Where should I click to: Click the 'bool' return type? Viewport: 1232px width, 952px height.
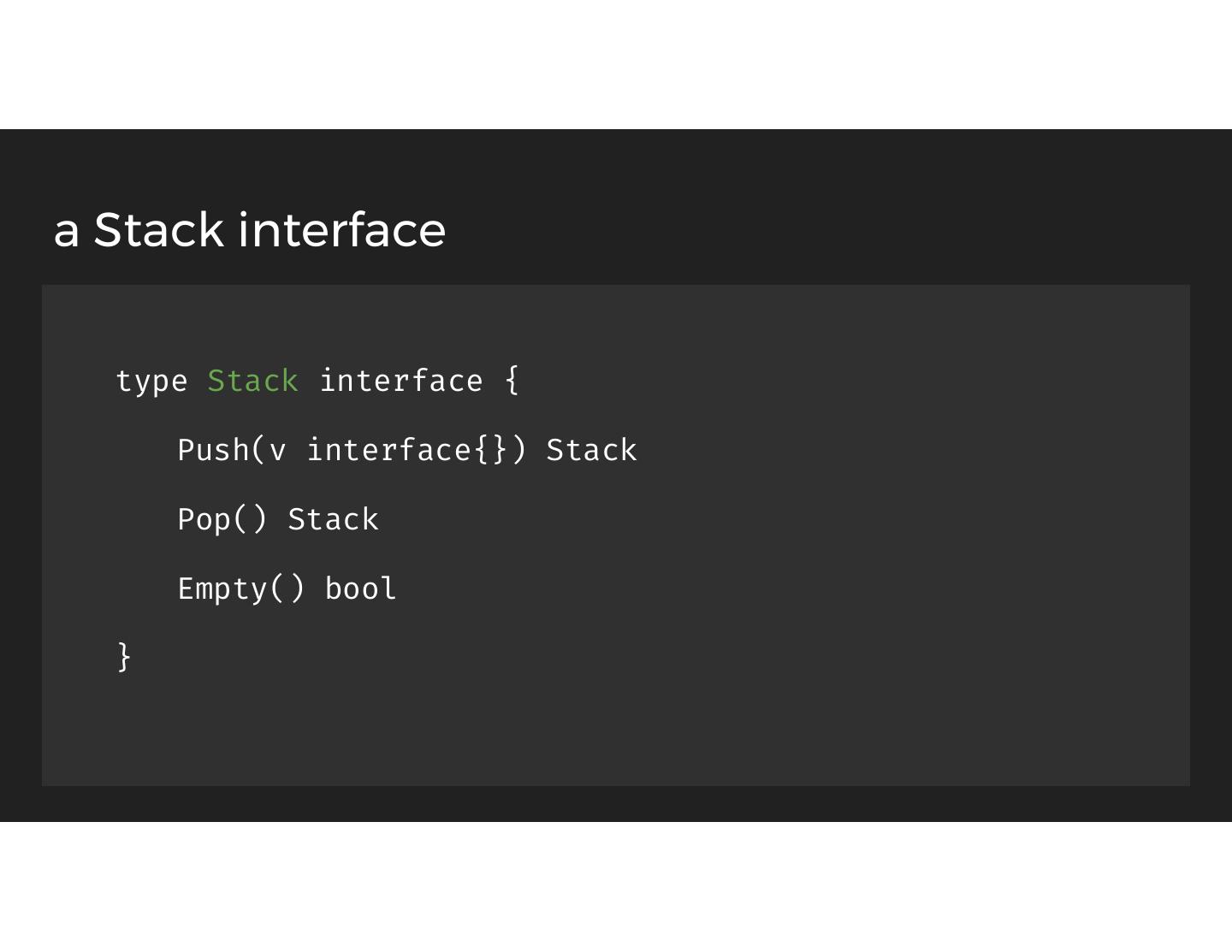360,588
